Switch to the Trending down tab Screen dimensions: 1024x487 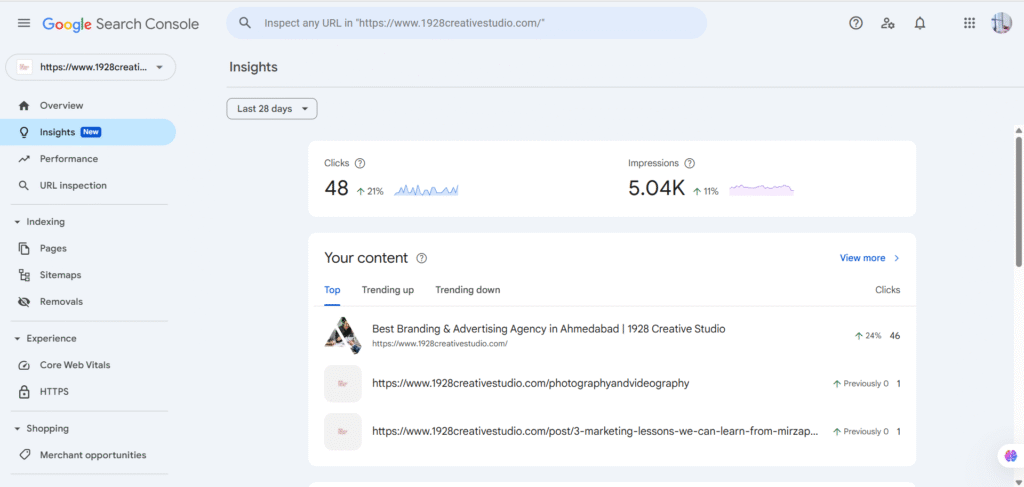468,290
